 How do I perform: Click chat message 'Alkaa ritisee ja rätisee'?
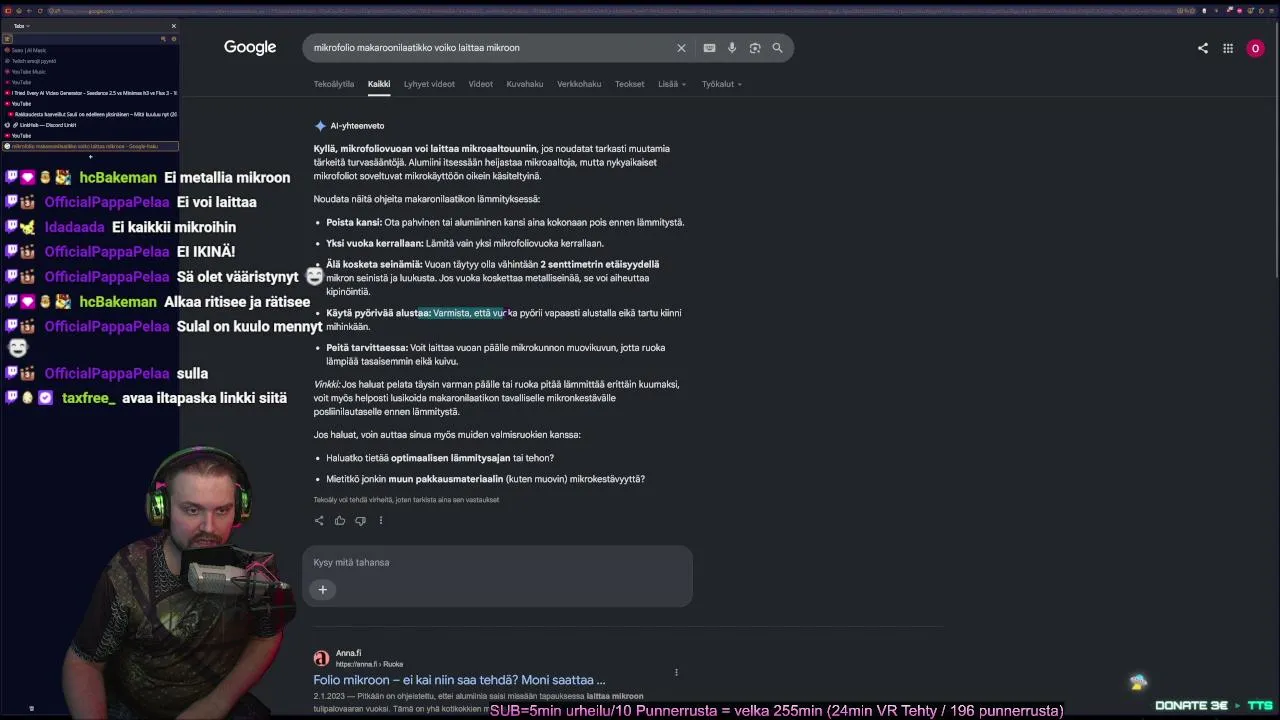click(x=238, y=302)
